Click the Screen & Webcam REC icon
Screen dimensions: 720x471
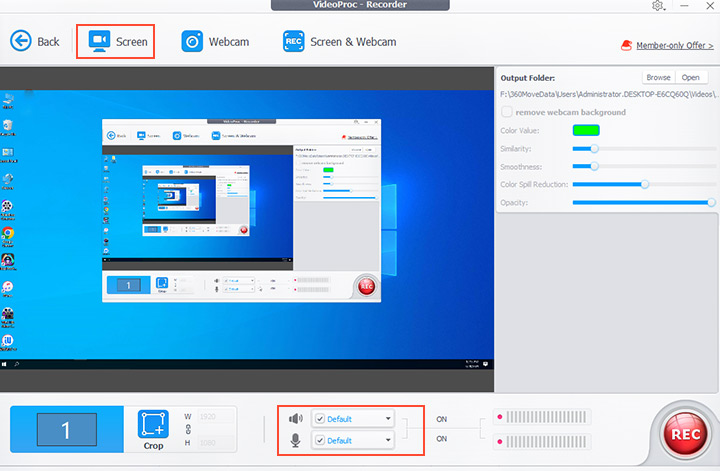(293, 41)
